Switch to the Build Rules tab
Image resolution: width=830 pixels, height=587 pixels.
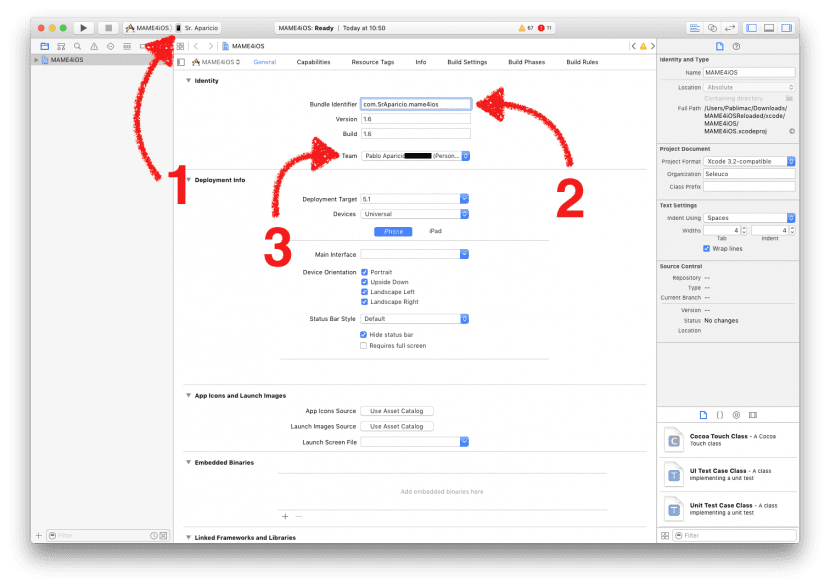[x=582, y=62]
